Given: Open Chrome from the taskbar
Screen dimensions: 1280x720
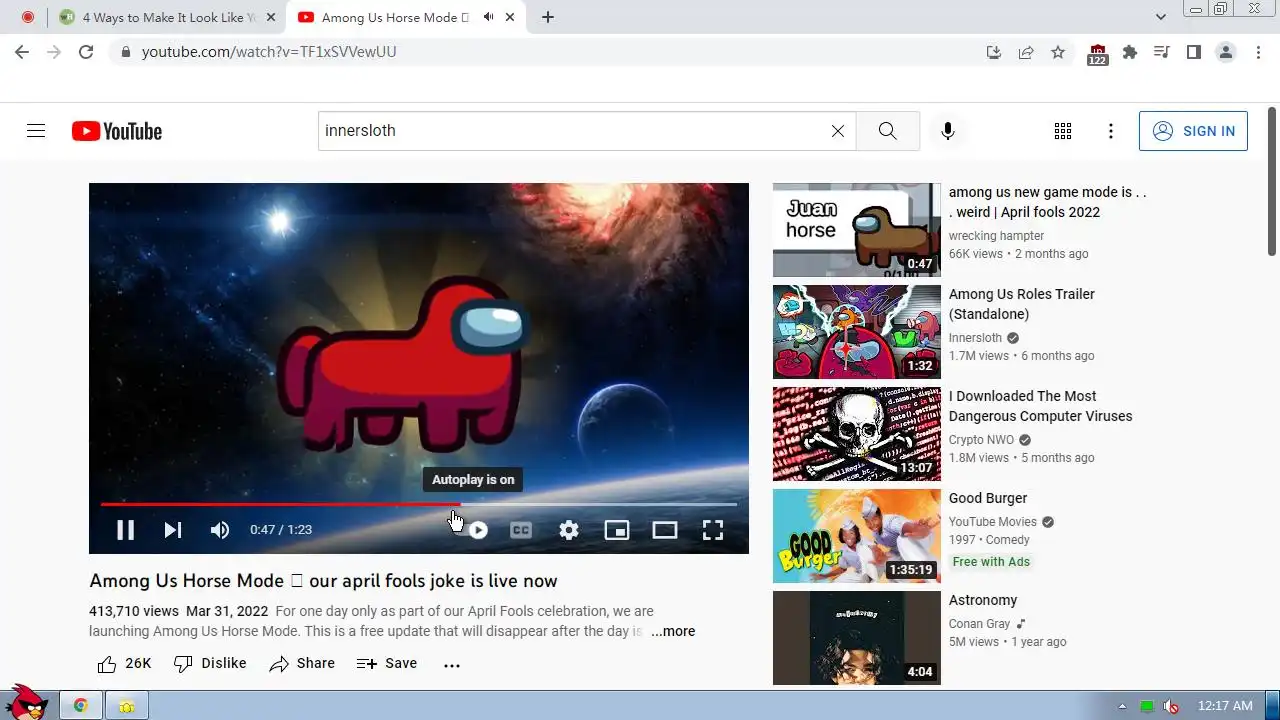Looking at the screenshot, I should pyautogui.click(x=80, y=705).
